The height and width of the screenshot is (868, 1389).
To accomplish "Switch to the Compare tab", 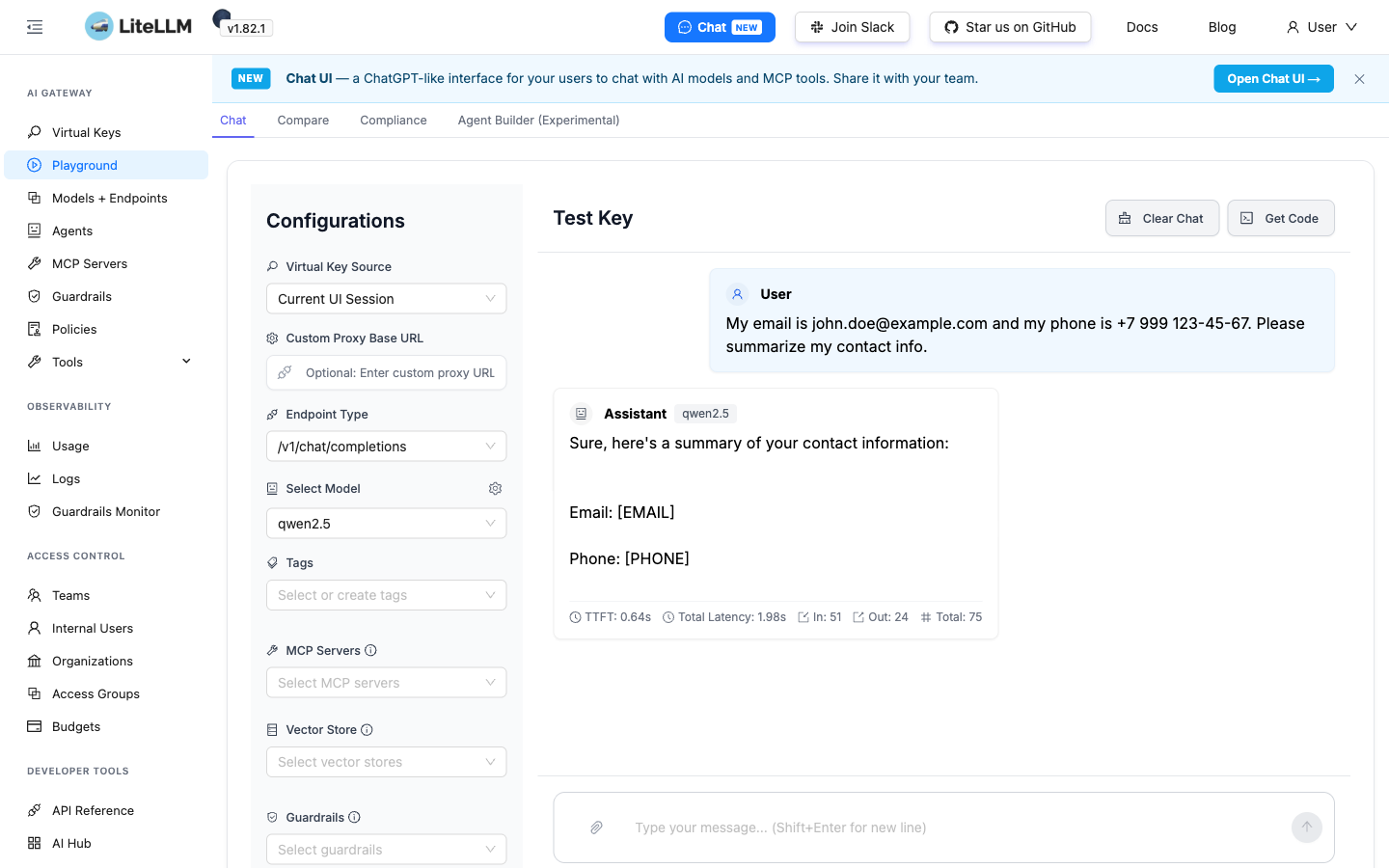I will (x=303, y=121).
